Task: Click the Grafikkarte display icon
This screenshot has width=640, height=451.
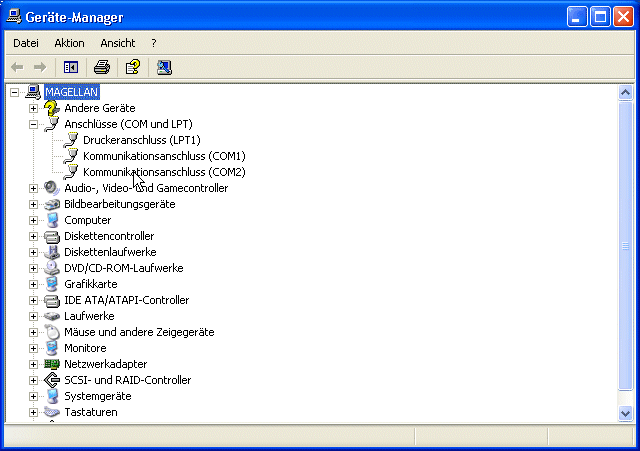Action: (52, 284)
